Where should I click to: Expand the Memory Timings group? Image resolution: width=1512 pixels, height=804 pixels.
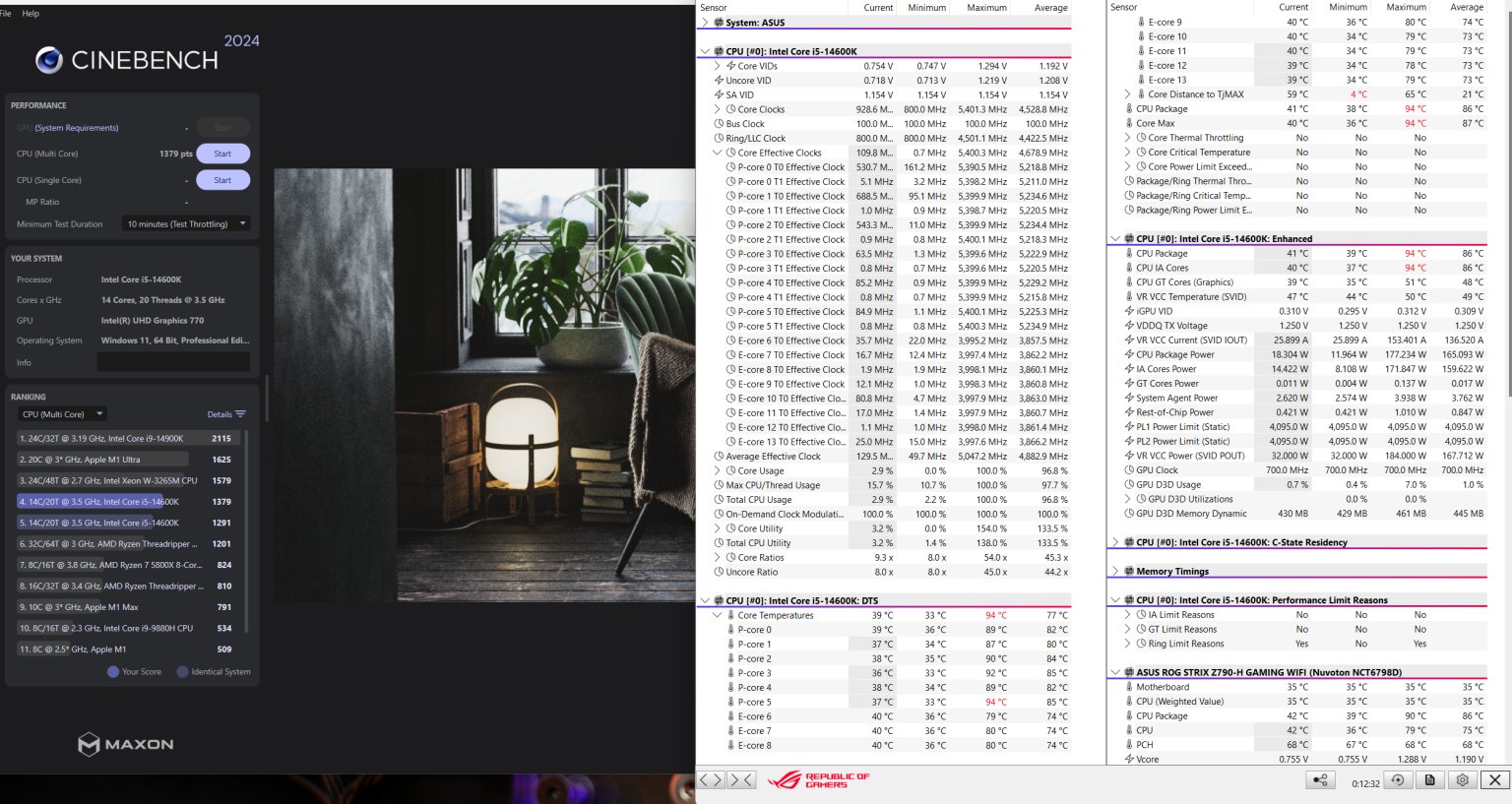click(x=1115, y=571)
